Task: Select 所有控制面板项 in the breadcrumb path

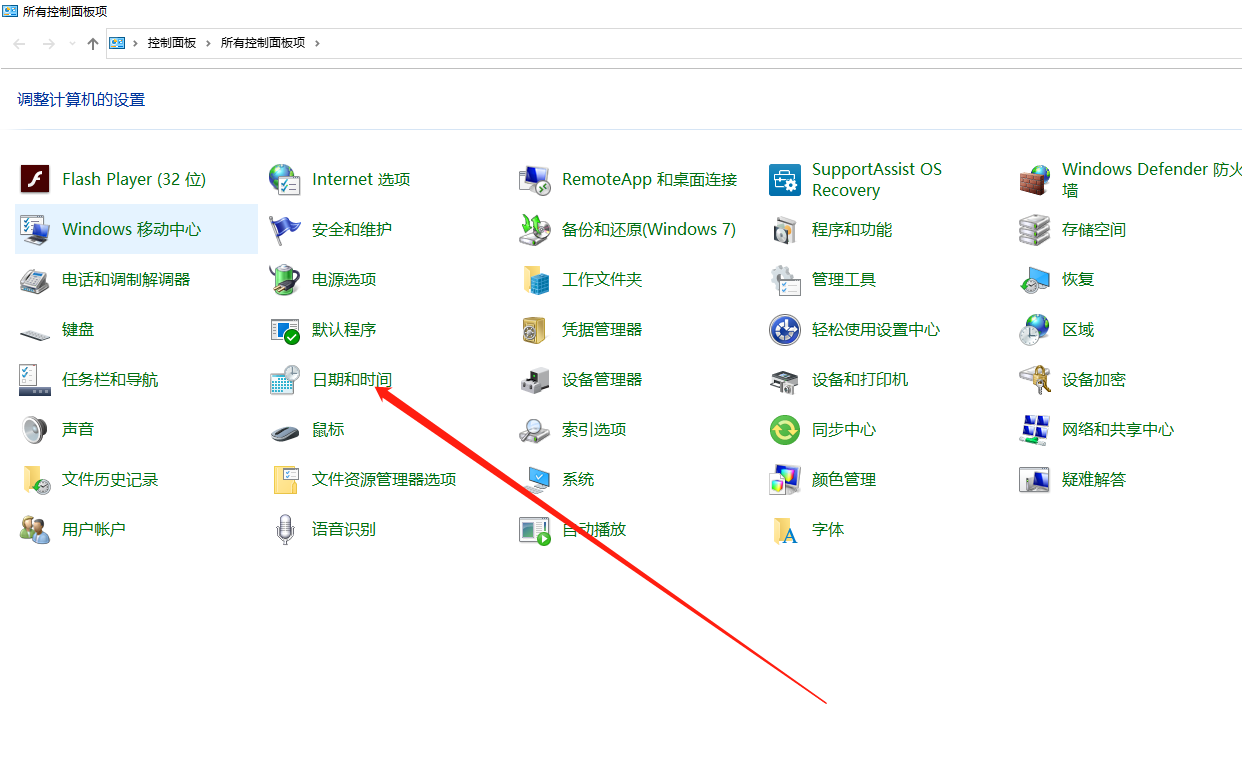Action: point(263,43)
